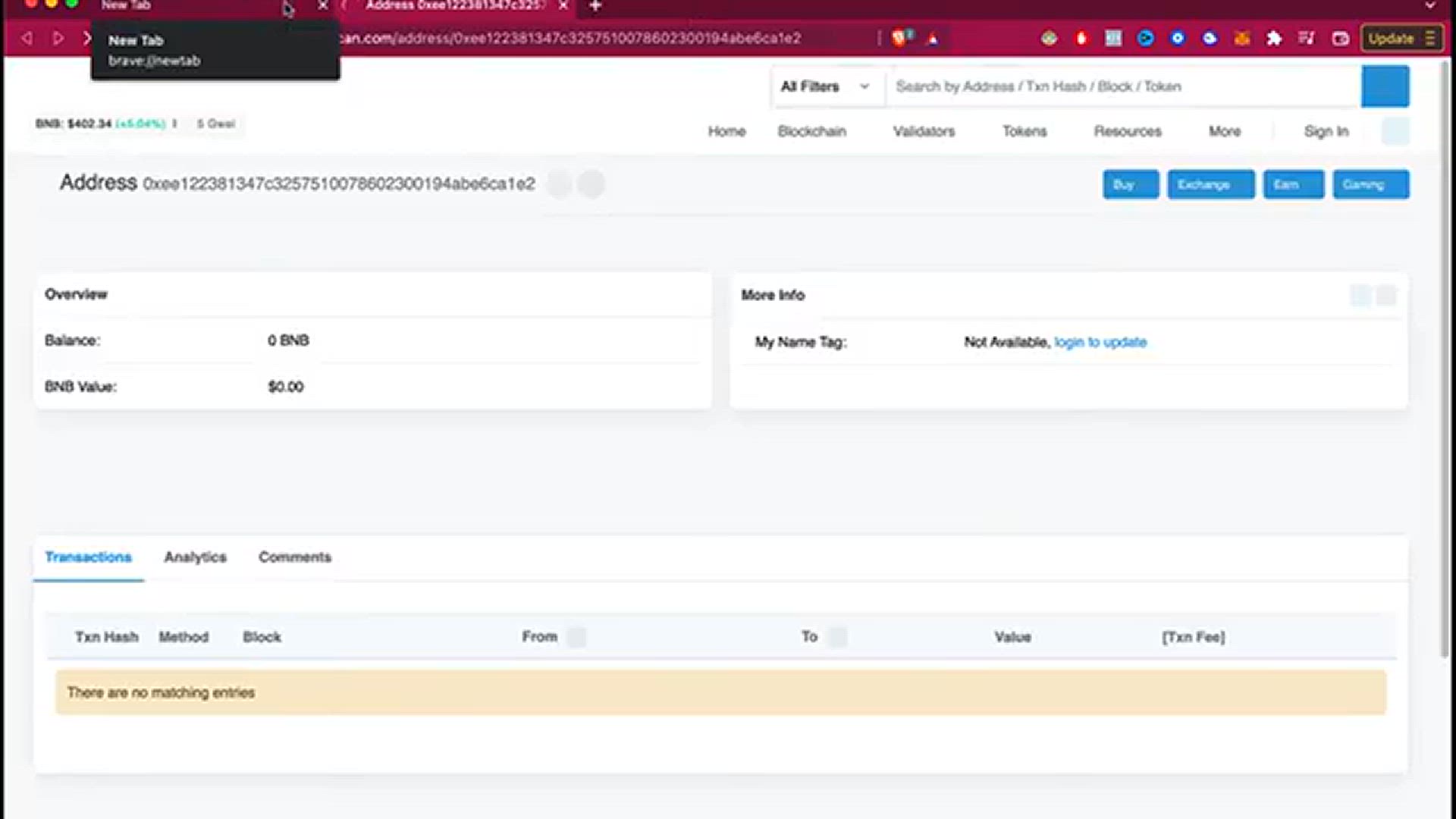Click the blue search submit button
This screenshot has width=1456, height=819.
pos(1385,86)
